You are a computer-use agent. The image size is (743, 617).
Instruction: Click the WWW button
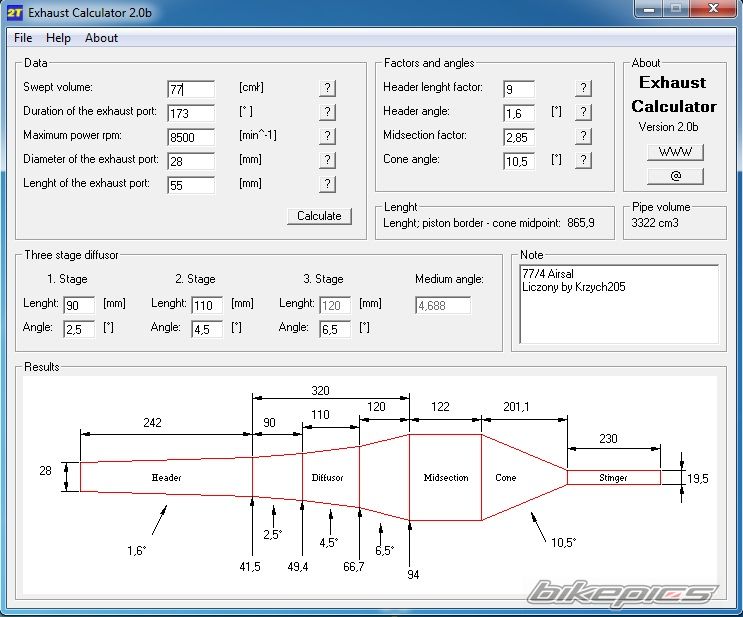[x=675, y=152]
